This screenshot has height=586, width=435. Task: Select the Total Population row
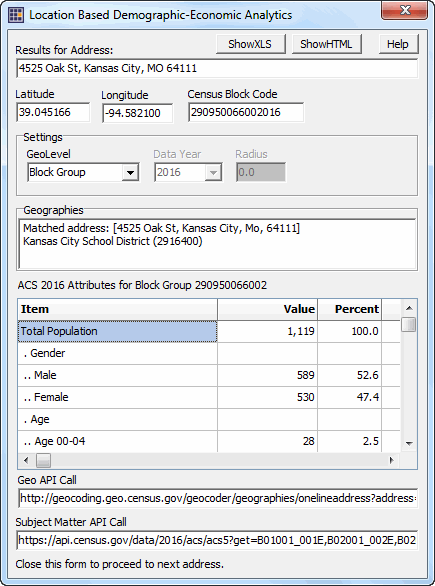pyautogui.click(x=209, y=331)
